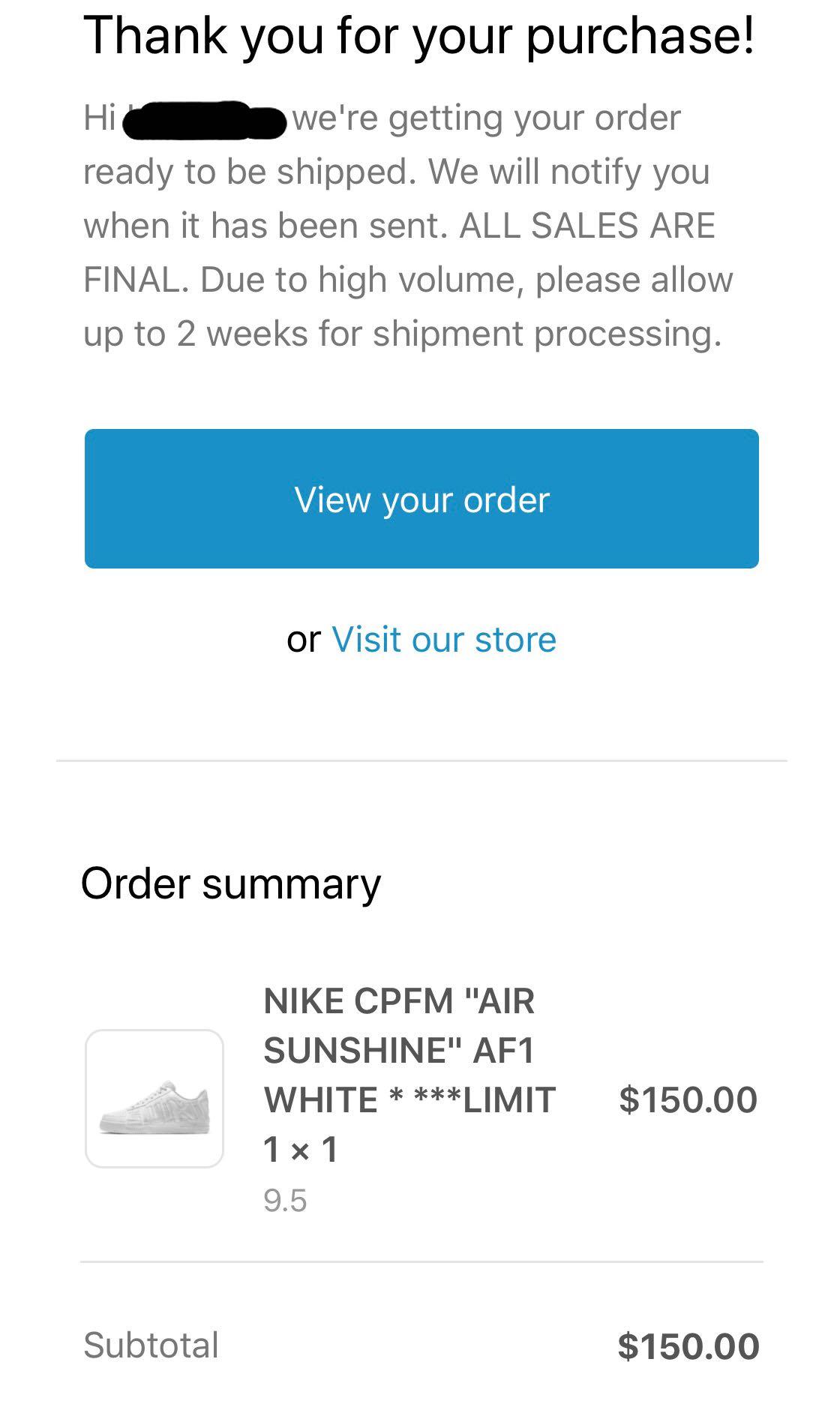Click the Order summary heading
This screenshot has width=840, height=1401.
[230, 883]
